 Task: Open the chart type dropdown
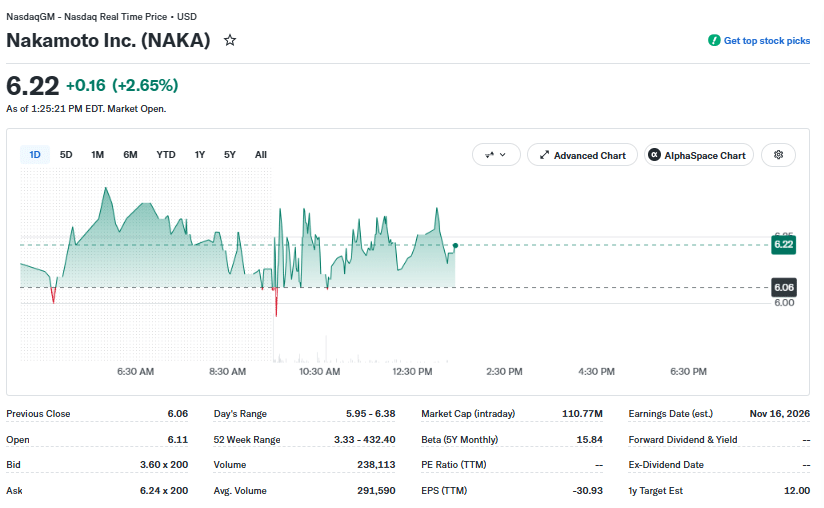(496, 155)
